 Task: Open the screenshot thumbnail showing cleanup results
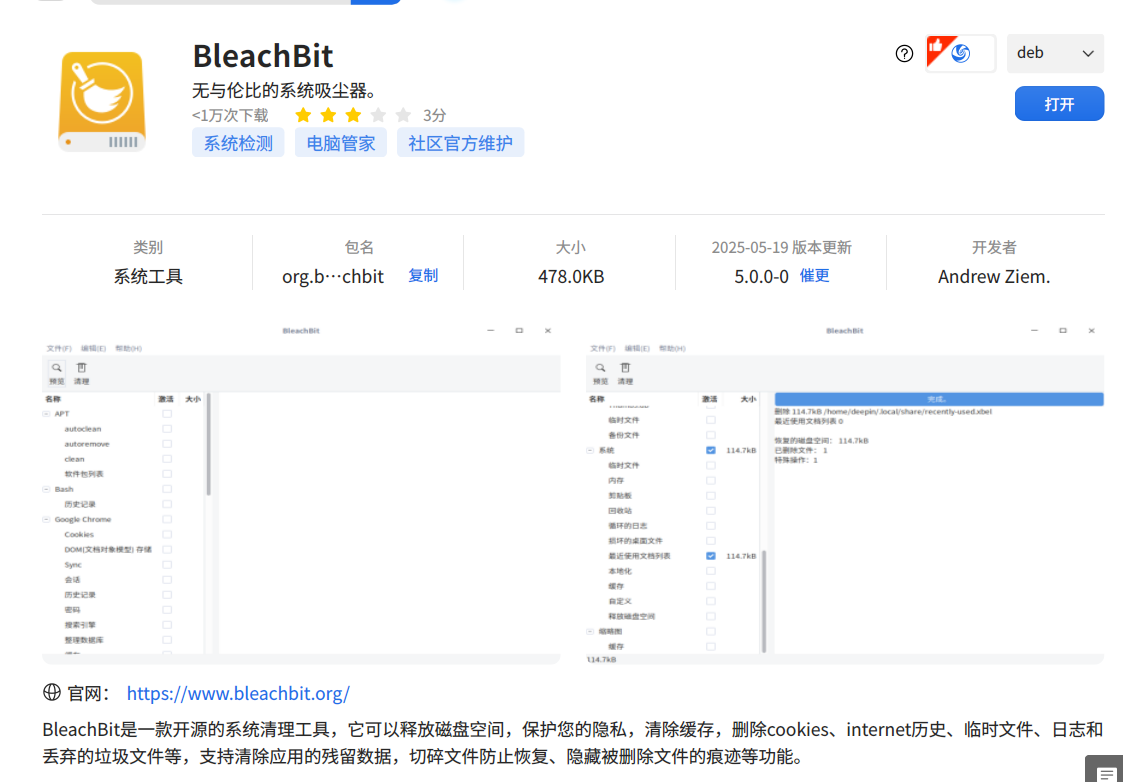click(x=845, y=493)
